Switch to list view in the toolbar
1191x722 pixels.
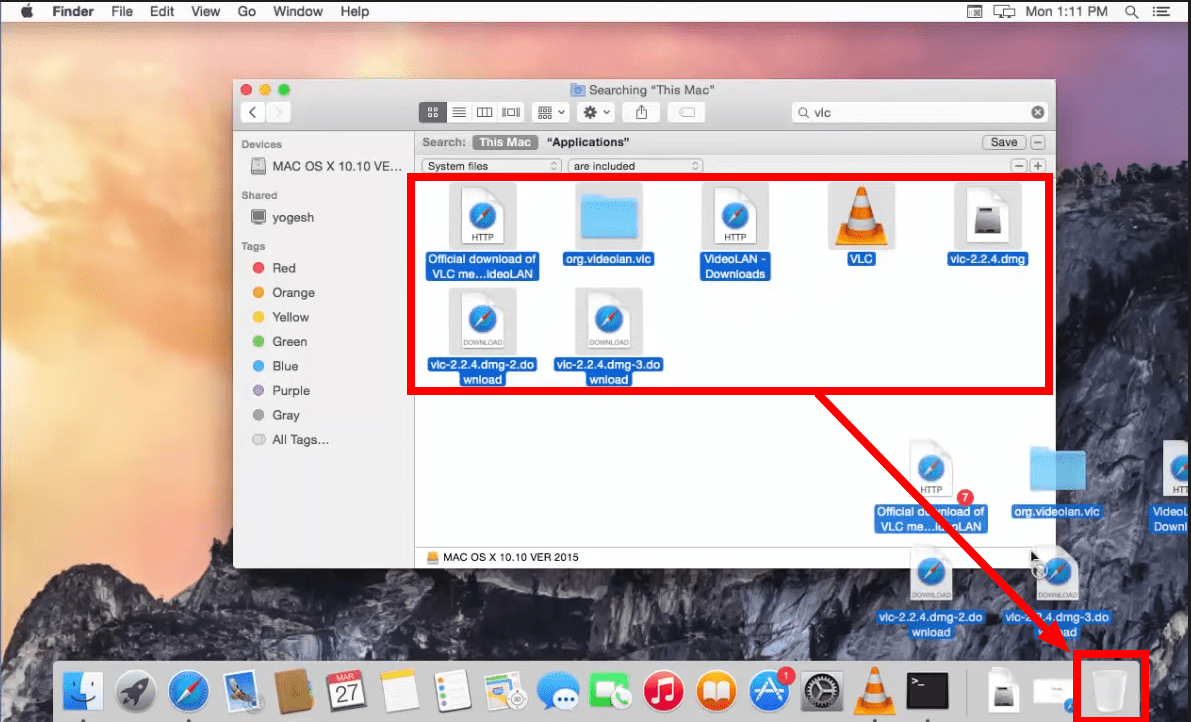click(459, 112)
